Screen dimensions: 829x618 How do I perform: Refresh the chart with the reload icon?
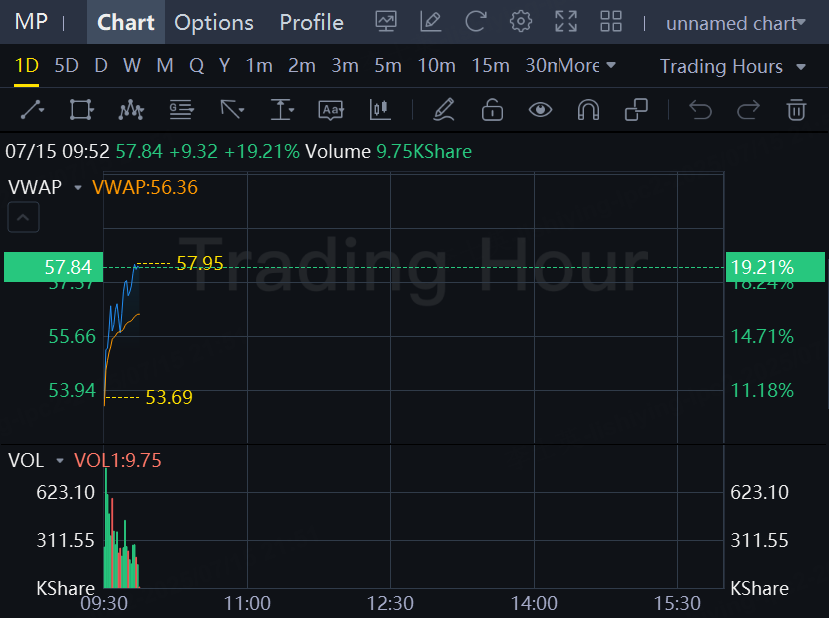[475, 22]
